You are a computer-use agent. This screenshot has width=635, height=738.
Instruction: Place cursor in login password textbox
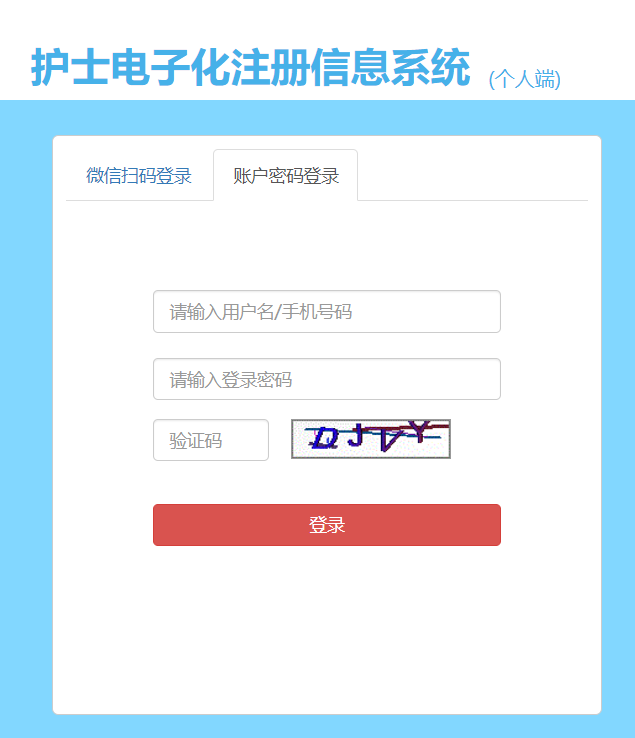pos(327,379)
